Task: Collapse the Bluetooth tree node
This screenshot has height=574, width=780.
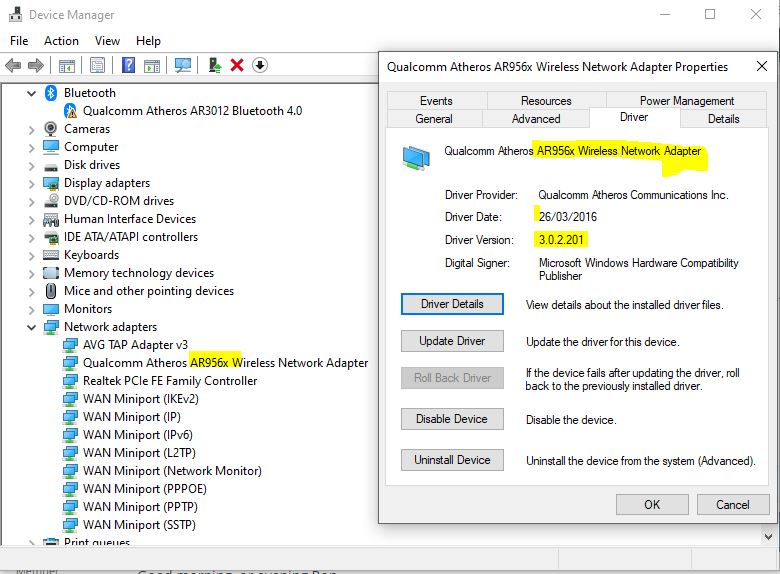Action: [x=31, y=93]
